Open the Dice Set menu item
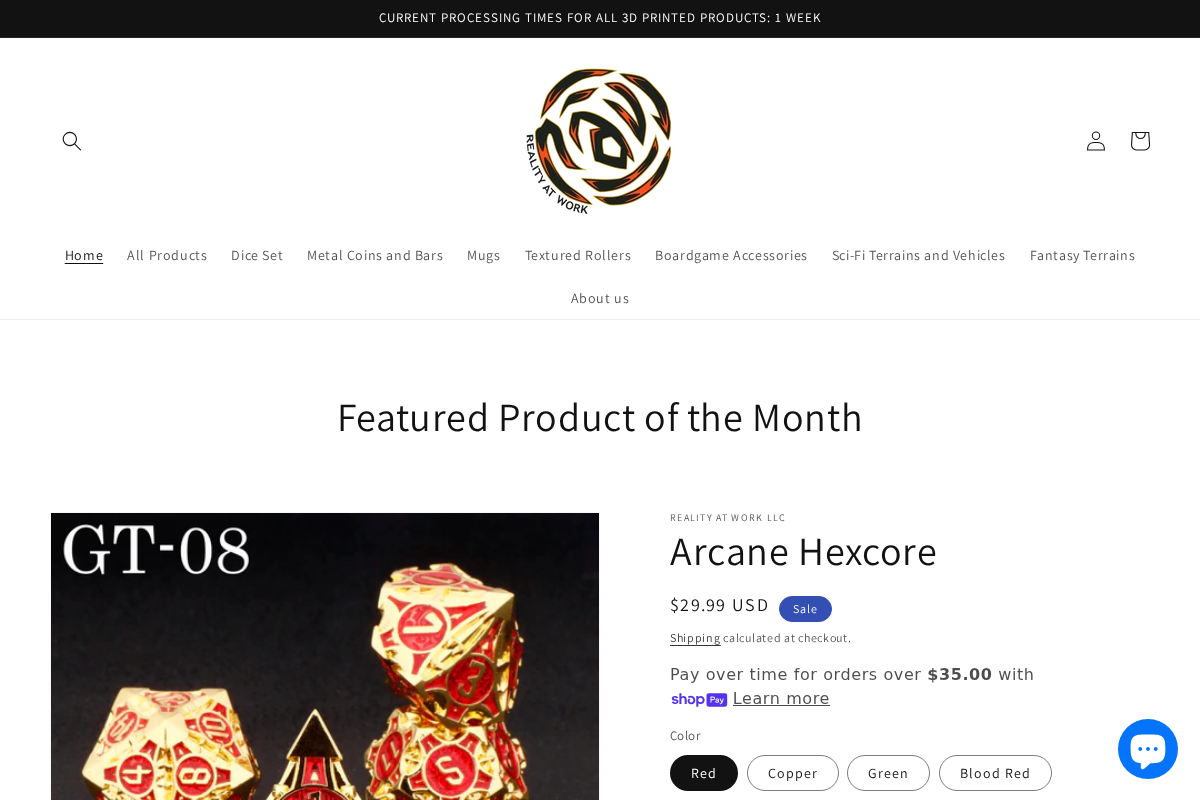 click(x=257, y=255)
